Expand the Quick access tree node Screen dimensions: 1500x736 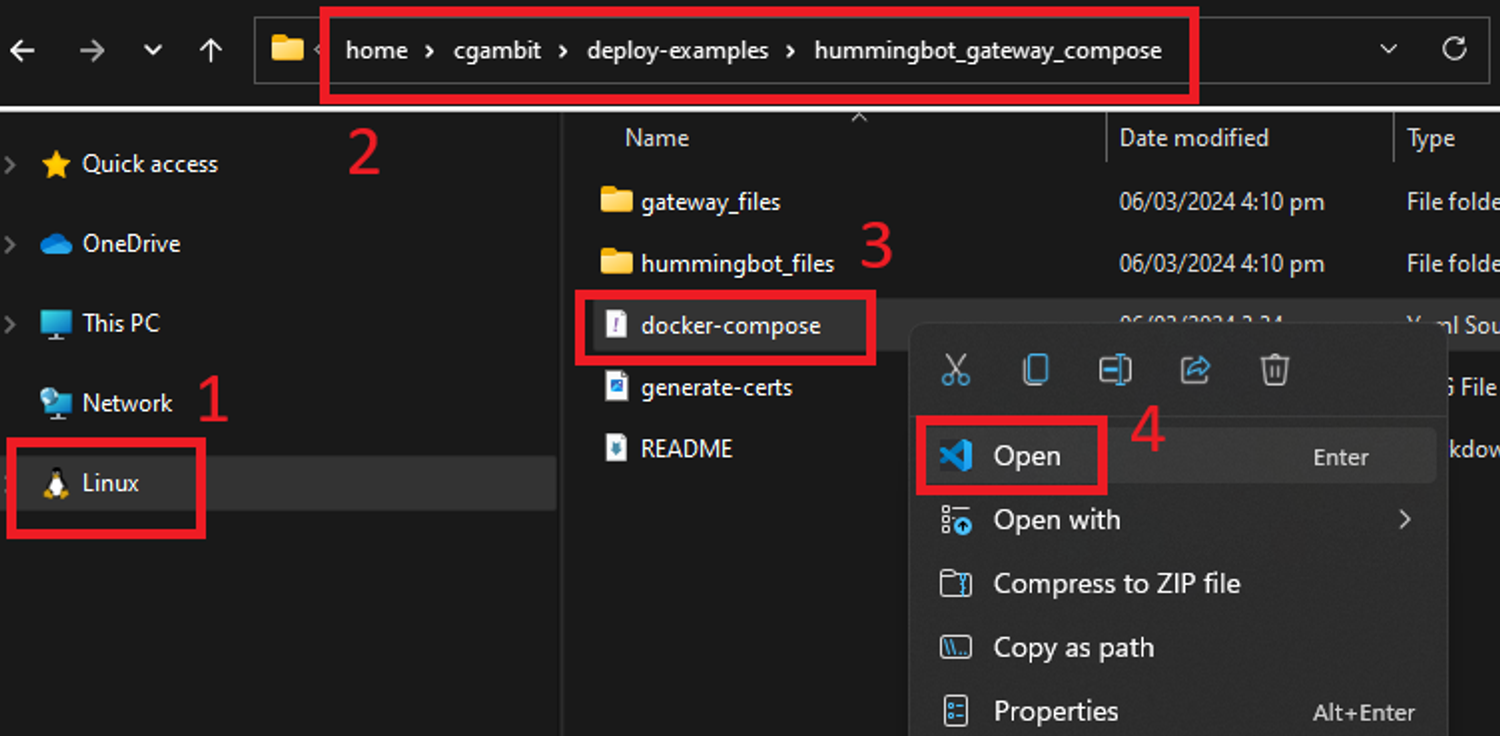[11, 165]
